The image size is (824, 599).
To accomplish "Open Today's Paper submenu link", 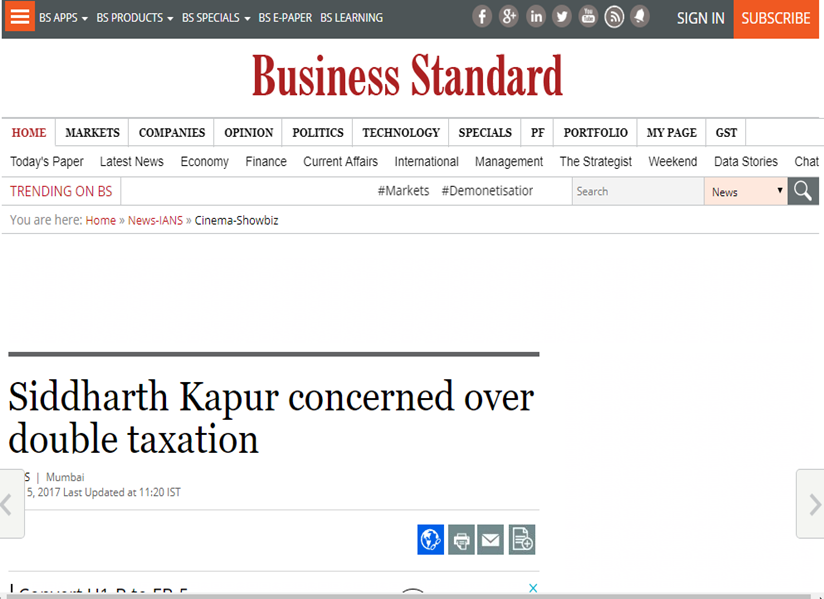I will point(47,162).
